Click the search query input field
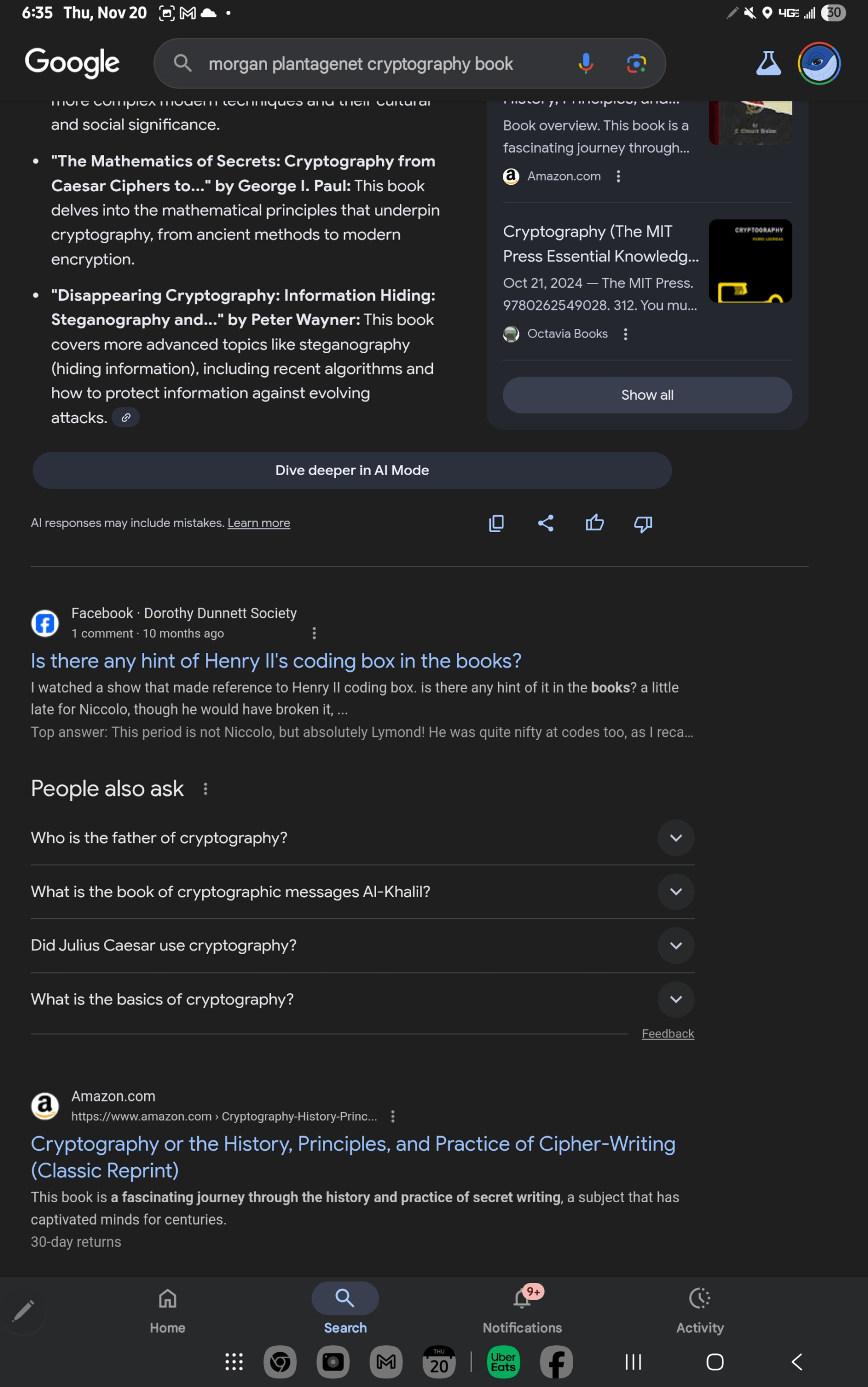The image size is (868, 1387). tap(379, 64)
